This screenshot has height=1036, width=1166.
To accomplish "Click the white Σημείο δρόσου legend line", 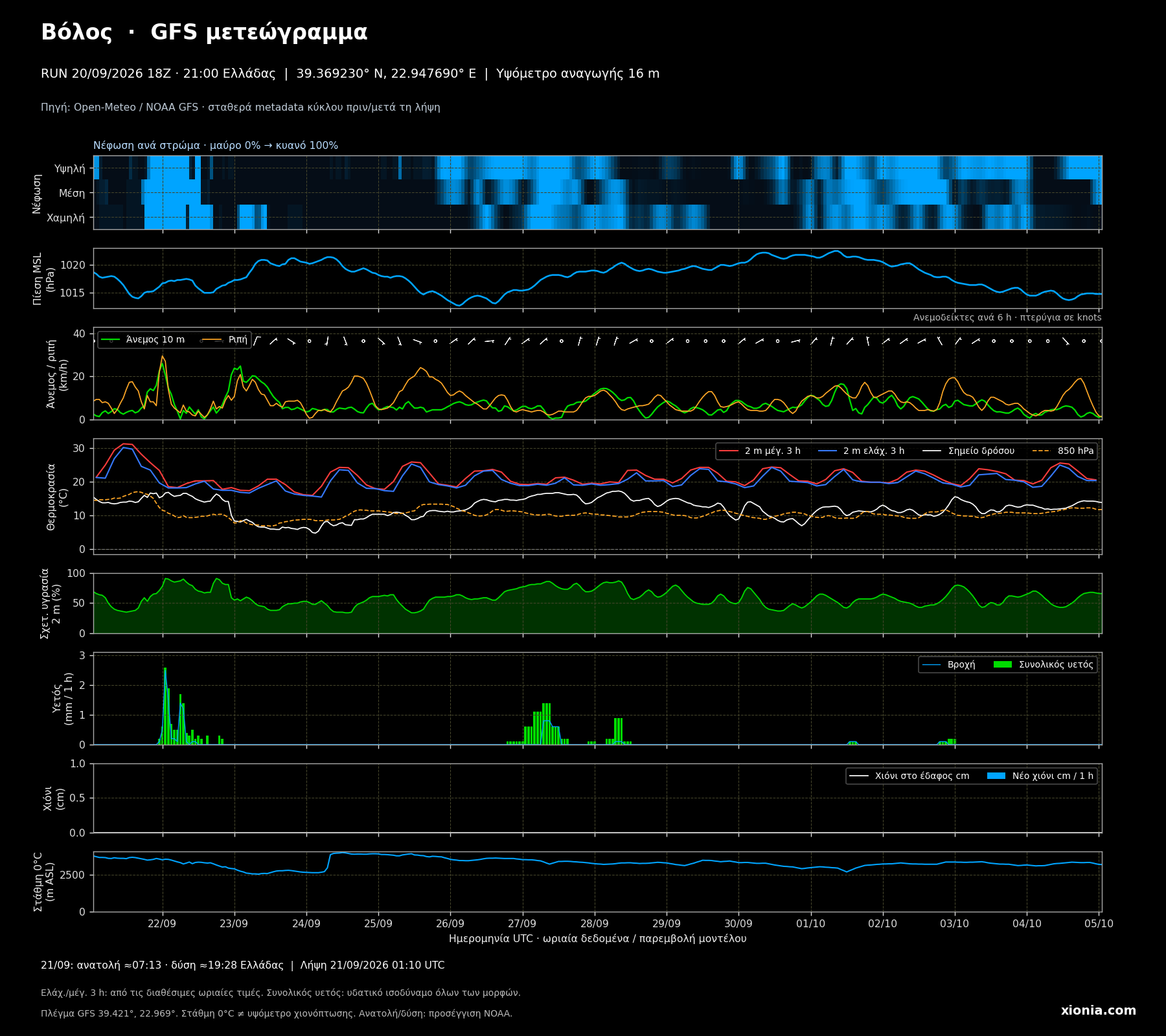I will 932,451.
